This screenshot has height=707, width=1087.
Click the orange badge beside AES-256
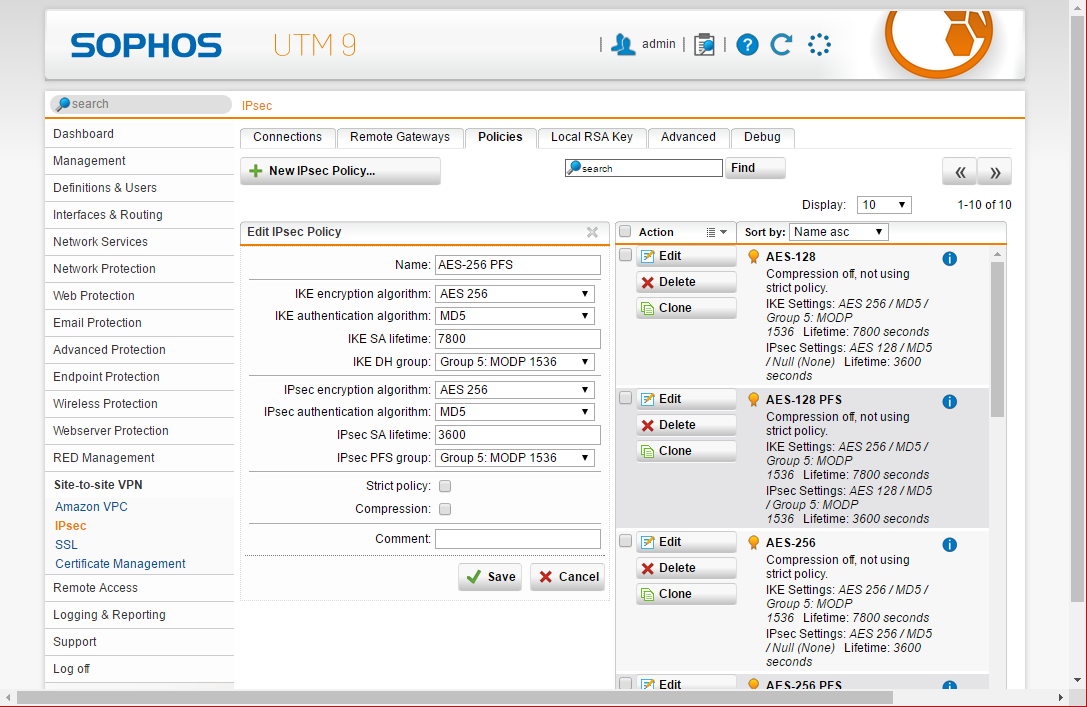click(754, 542)
